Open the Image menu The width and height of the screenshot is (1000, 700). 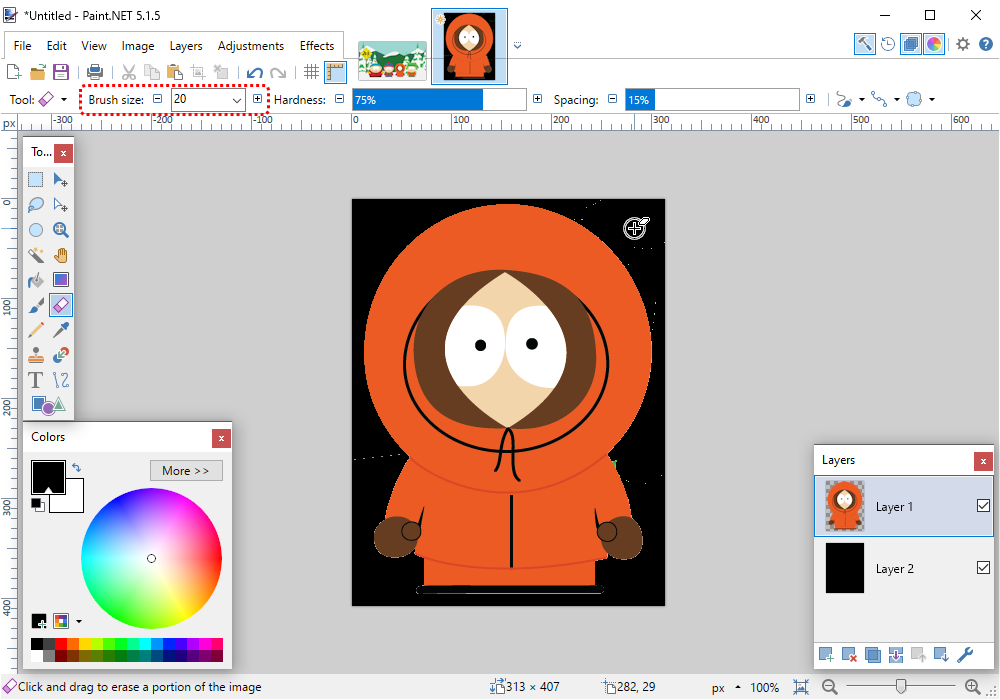pos(138,46)
